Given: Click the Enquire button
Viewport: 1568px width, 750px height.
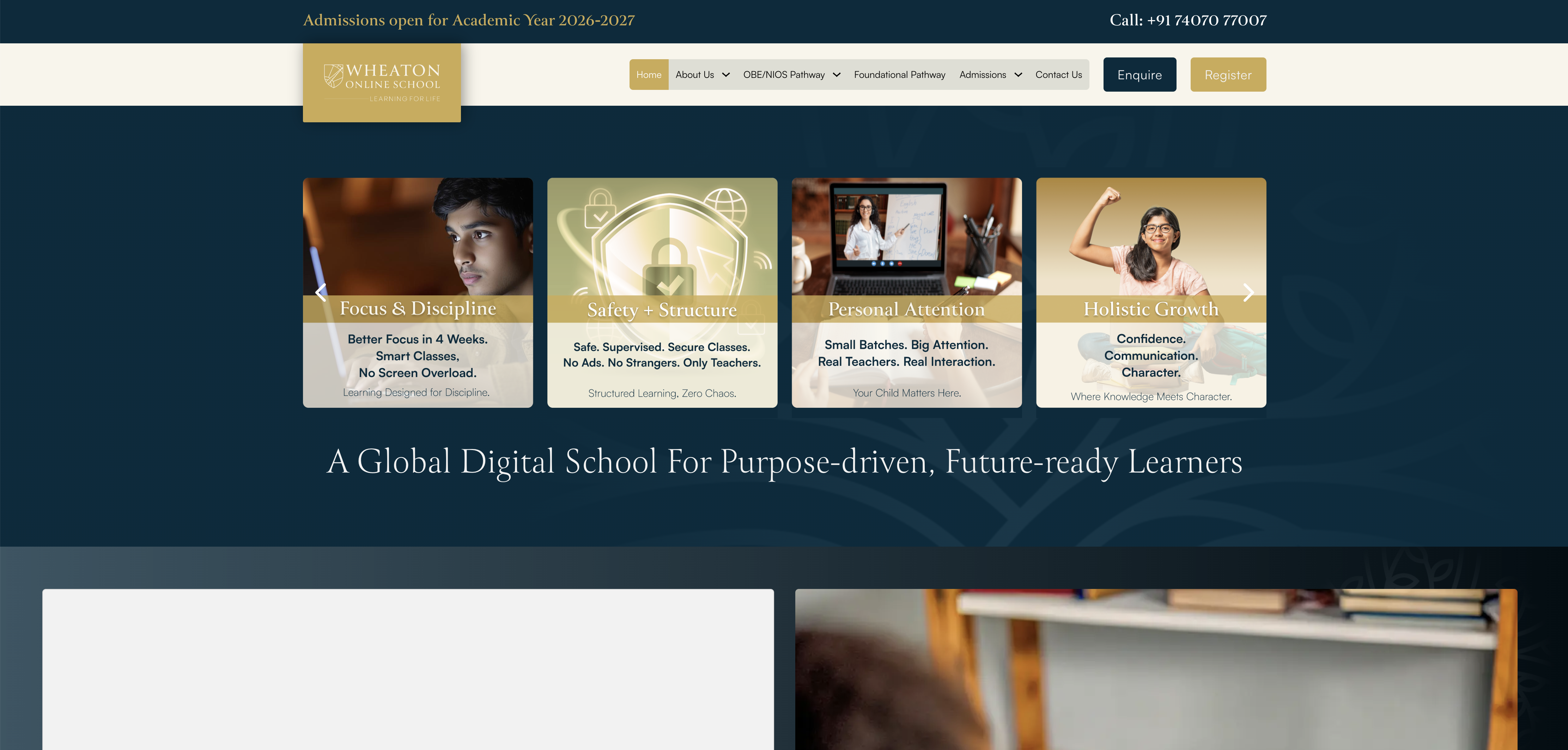Looking at the screenshot, I should [1139, 75].
